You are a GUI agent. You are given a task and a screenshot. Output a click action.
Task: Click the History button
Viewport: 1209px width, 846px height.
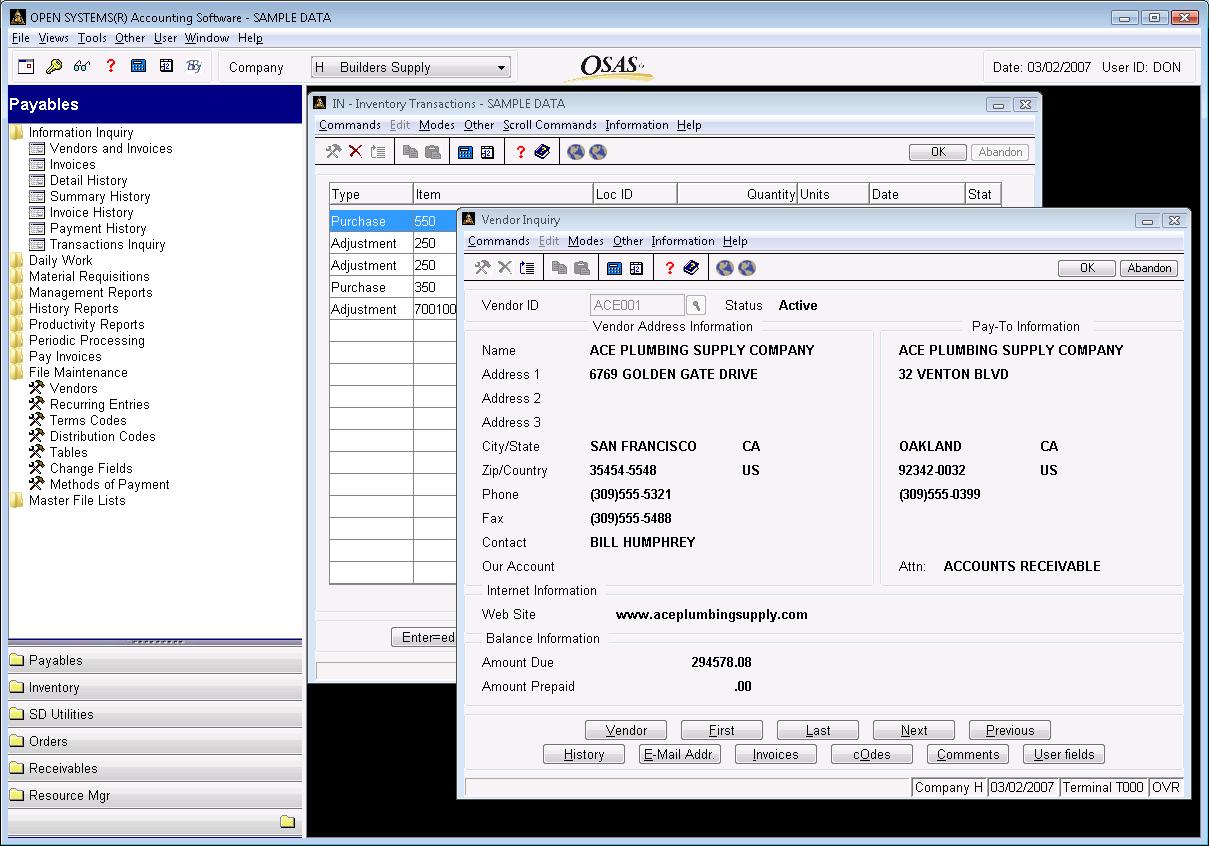coord(584,754)
